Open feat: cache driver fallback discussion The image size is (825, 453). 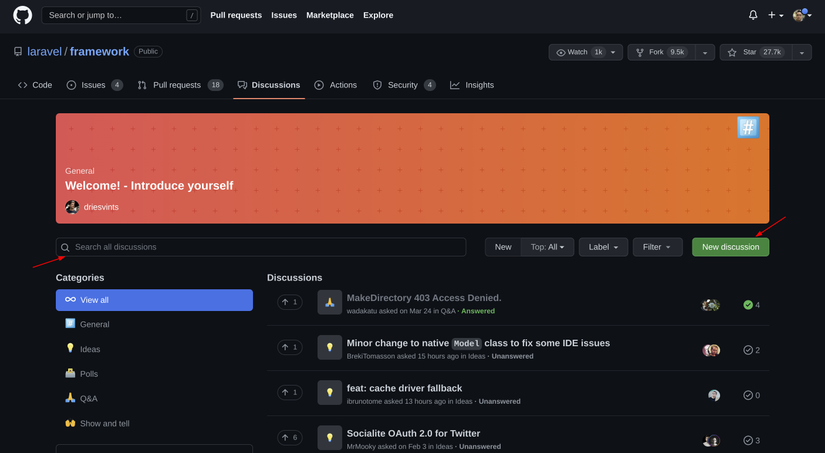pos(404,388)
